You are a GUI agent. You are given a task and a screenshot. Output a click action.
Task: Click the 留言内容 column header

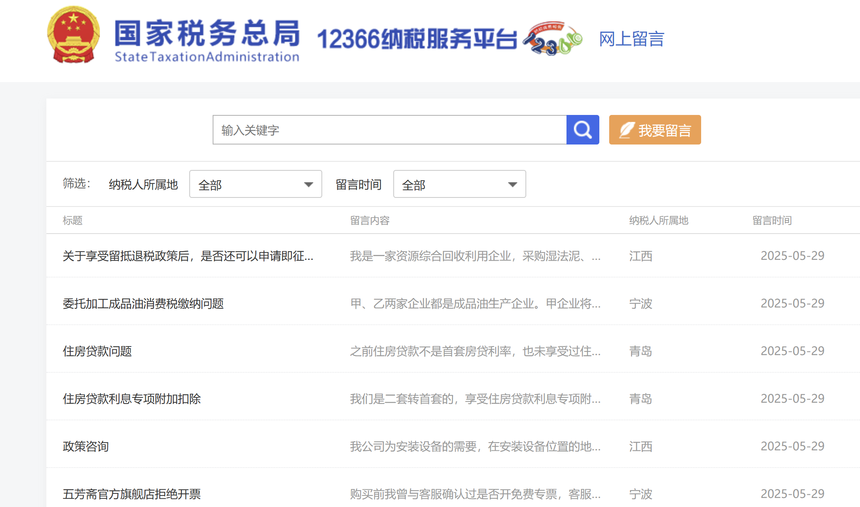coord(370,221)
